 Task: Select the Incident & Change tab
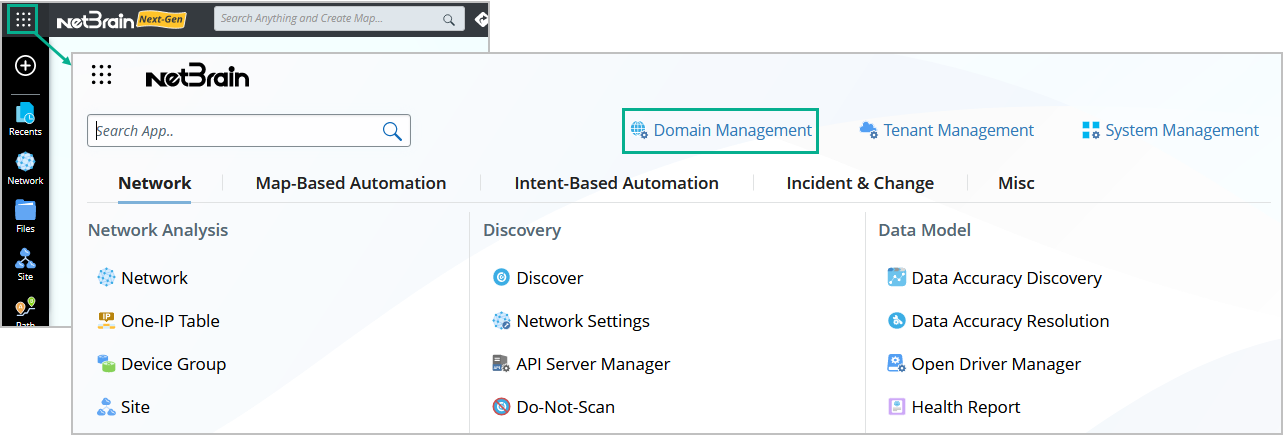point(860,183)
